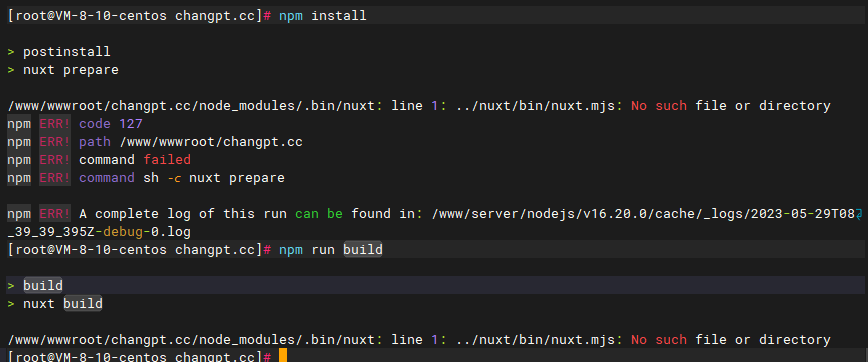Select the "npm install" command text

point(322,15)
